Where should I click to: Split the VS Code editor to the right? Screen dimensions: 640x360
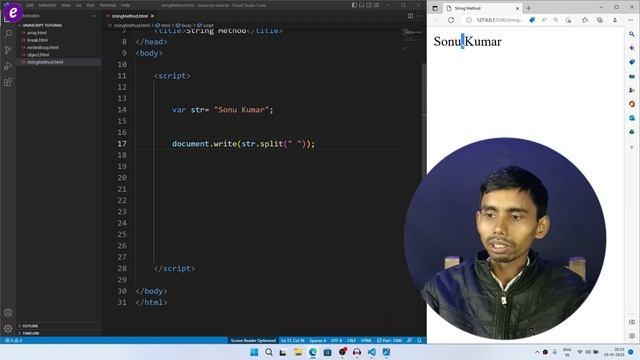pos(411,16)
